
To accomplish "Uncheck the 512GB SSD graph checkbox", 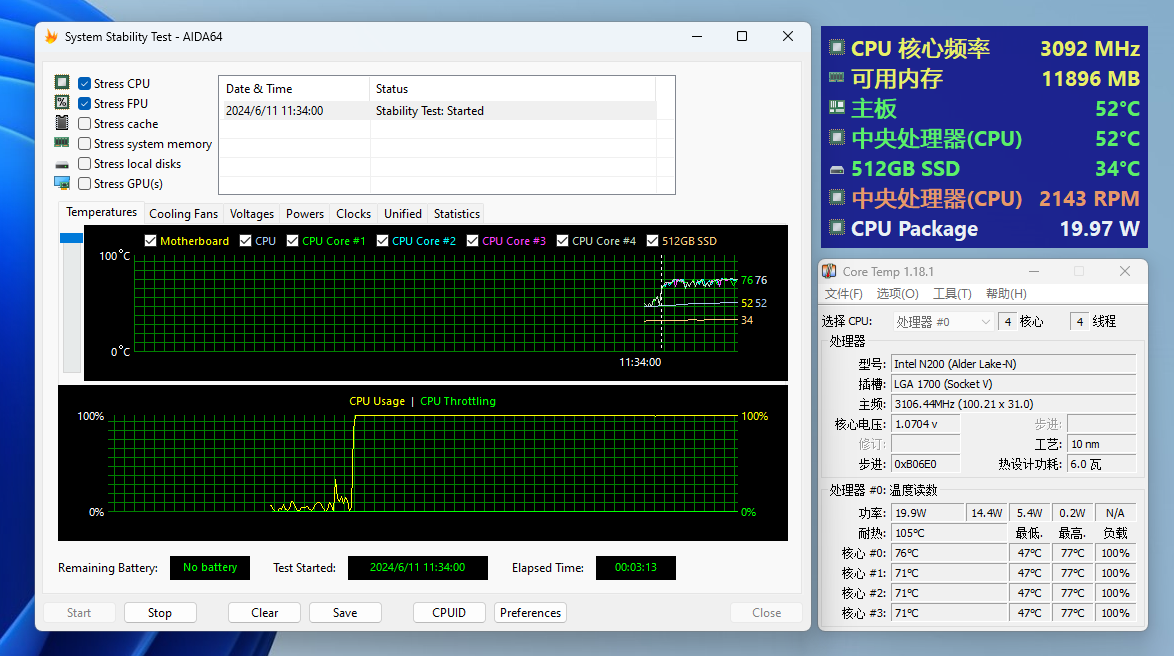I will tap(652, 240).
